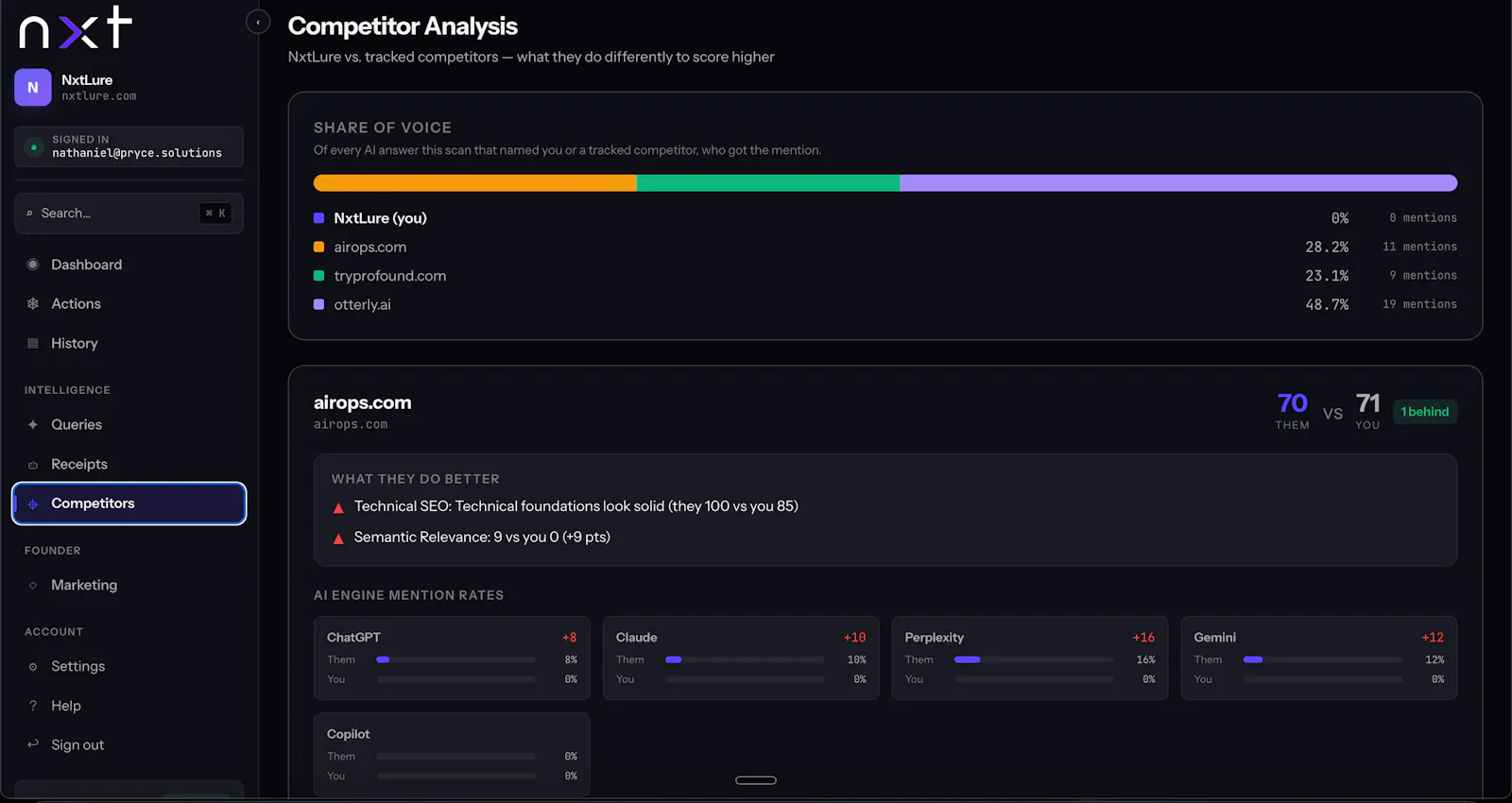Screen dimensions: 1512x803
Task: Click the Queries sparkle icon
Action: (33, 424)
